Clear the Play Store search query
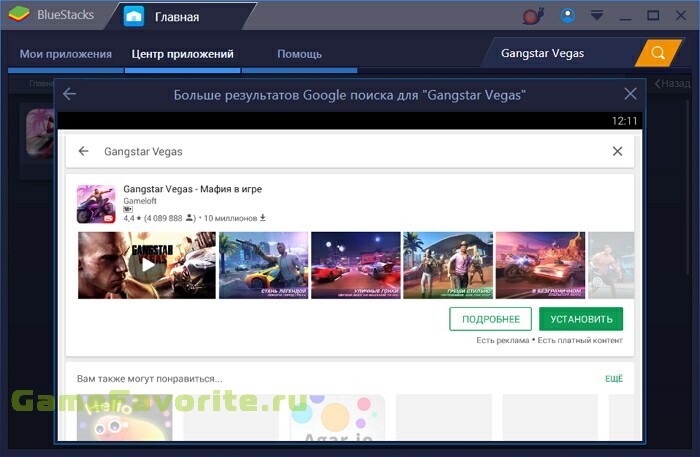700x457 pixels. pos(617,151)
